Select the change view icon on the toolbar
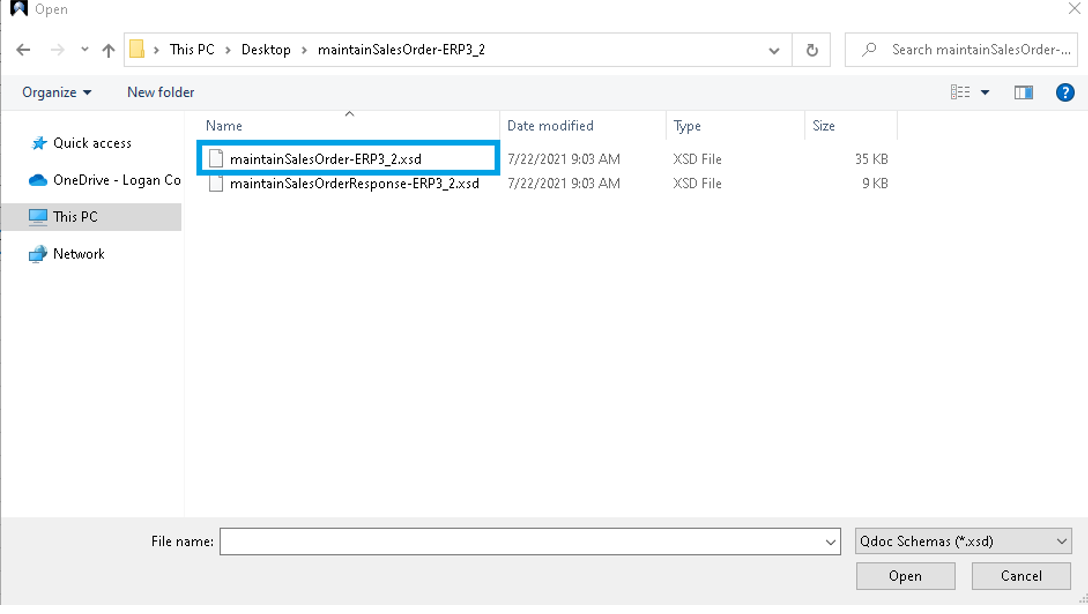This screenshot has height=614, width=1088. click(962, 91)
